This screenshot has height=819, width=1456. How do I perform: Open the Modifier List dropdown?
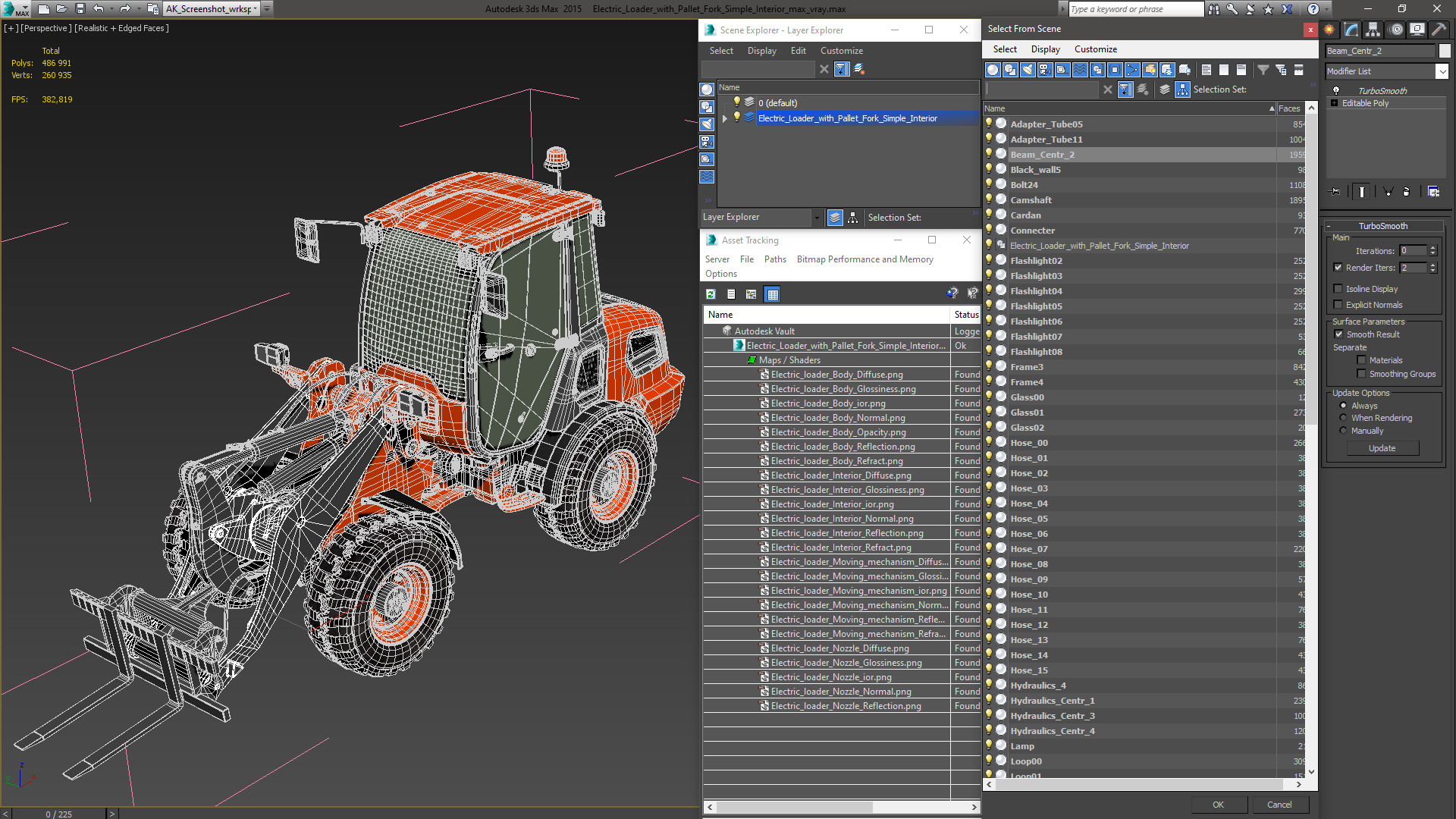[x=1442, y=71]
